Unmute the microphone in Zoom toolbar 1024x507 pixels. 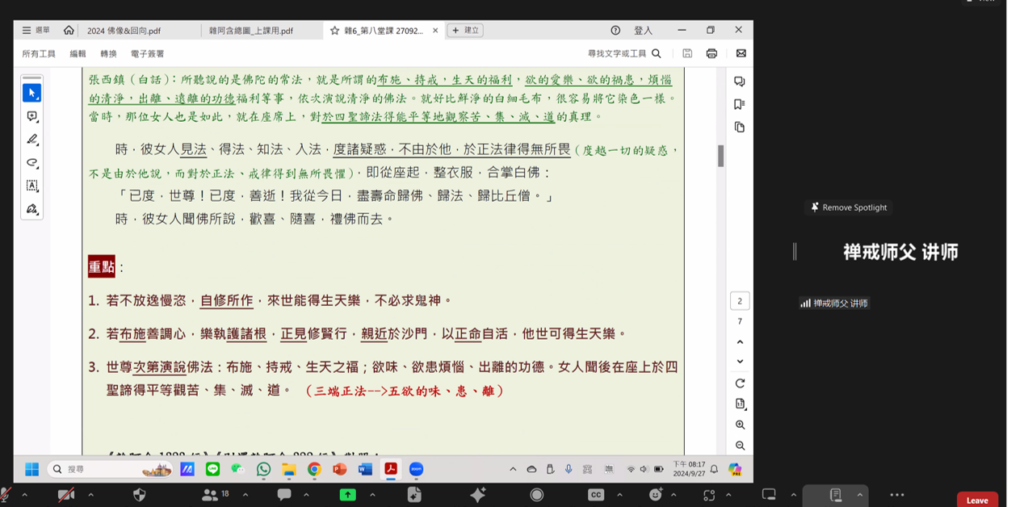[6, 494]
